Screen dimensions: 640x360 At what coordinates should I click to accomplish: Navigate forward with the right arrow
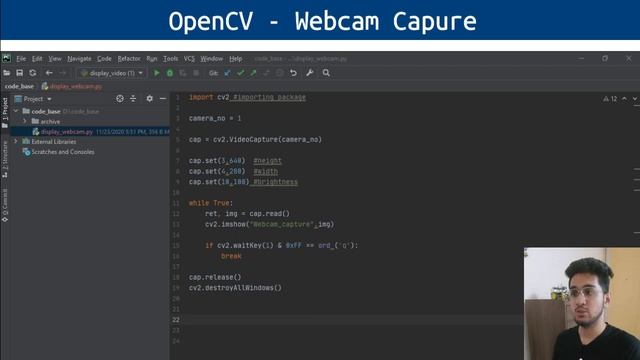click(x=62, y=73)
